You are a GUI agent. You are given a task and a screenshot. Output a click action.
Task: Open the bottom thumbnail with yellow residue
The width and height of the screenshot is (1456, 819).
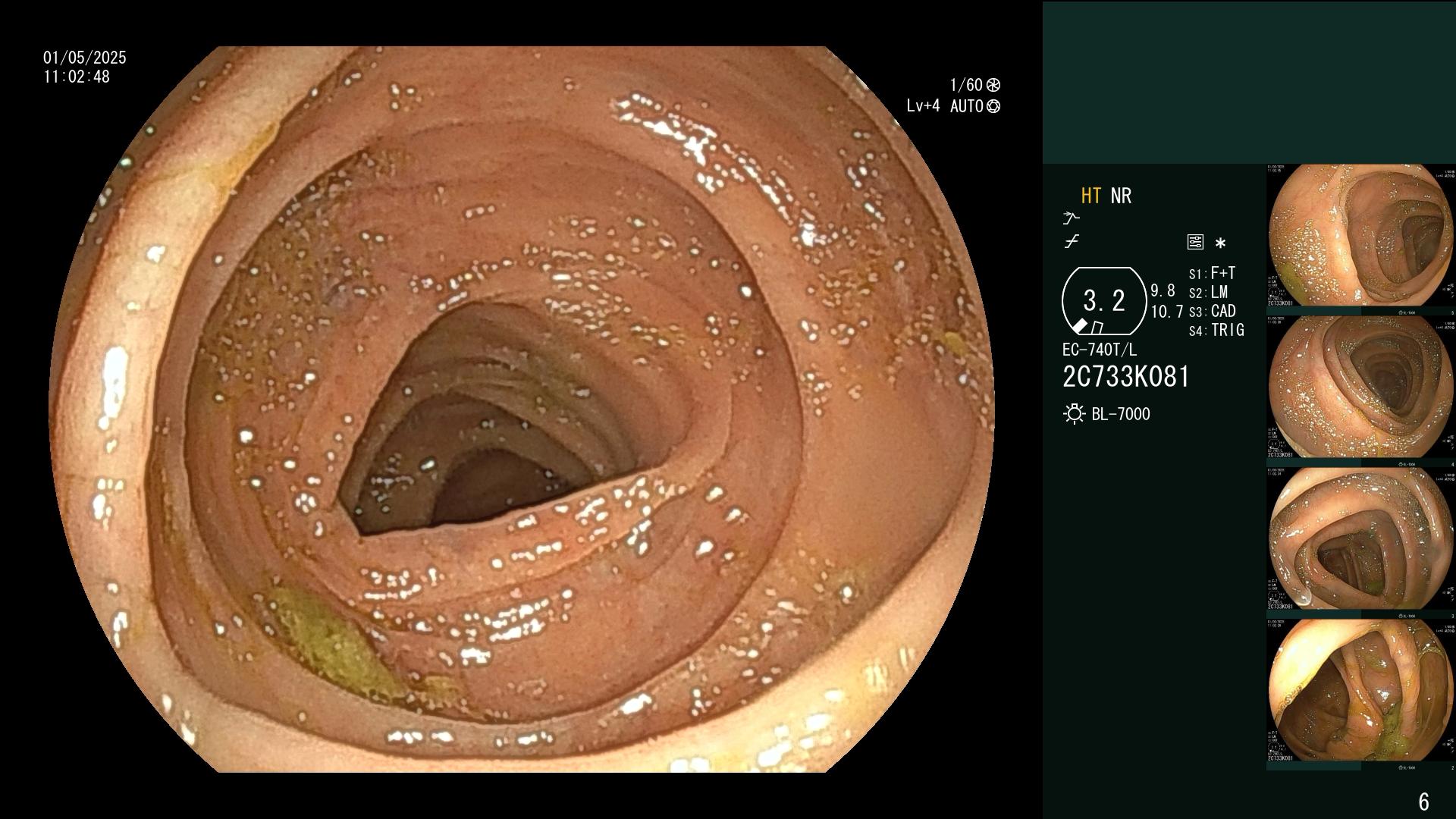(1360, 690)
